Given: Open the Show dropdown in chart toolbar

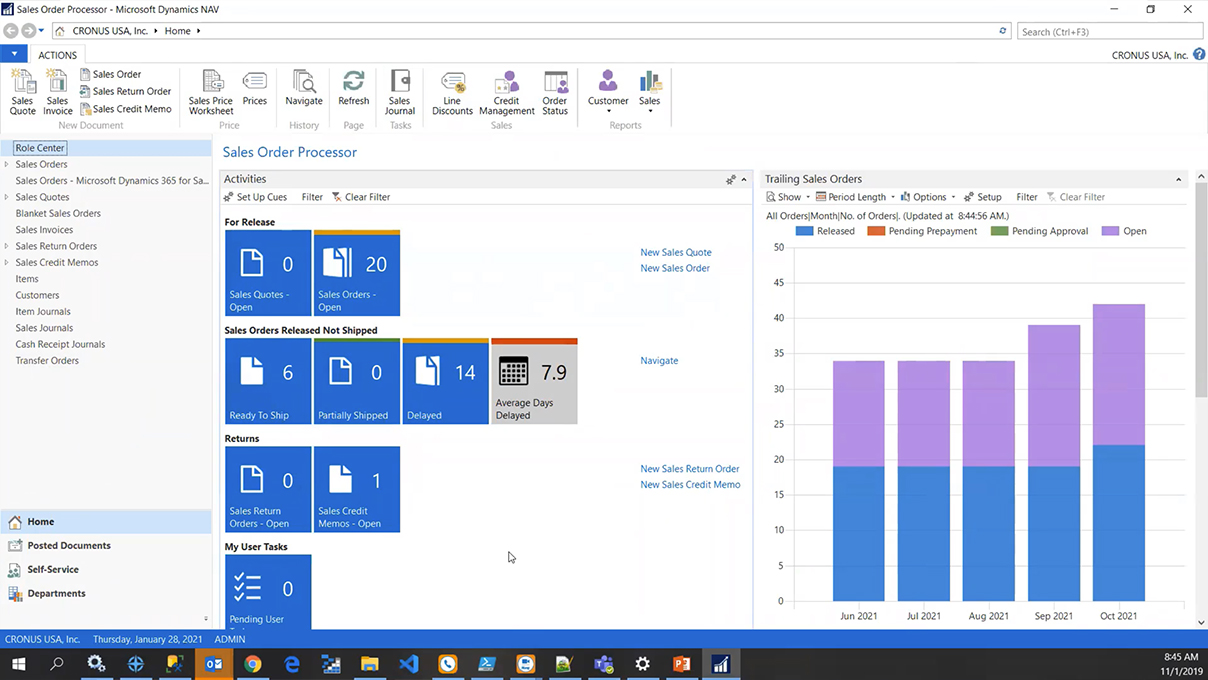Looking at the screenshot, I should 788,197.
